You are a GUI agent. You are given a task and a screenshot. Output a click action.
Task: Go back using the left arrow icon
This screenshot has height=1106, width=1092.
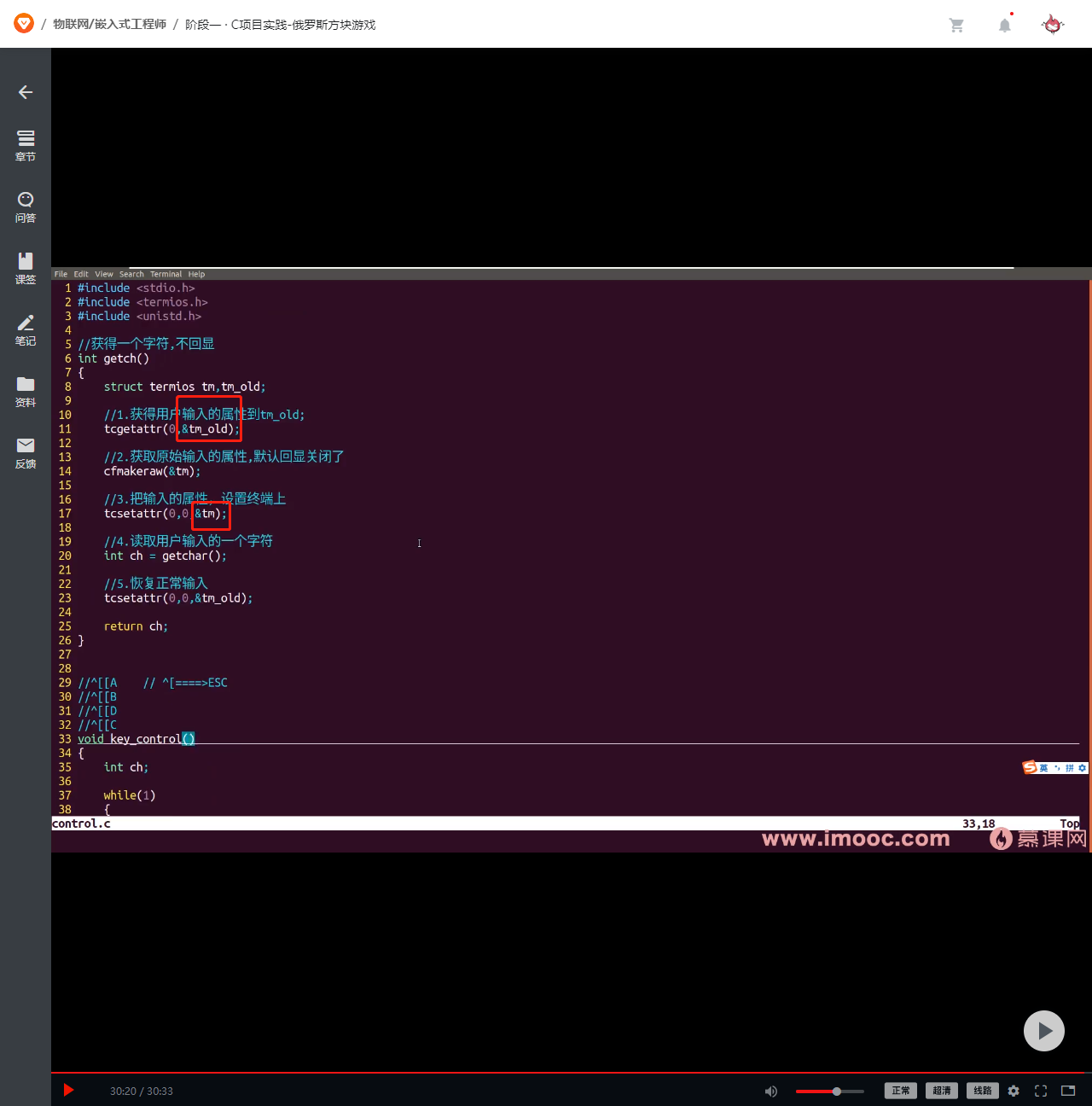point(26,92)
